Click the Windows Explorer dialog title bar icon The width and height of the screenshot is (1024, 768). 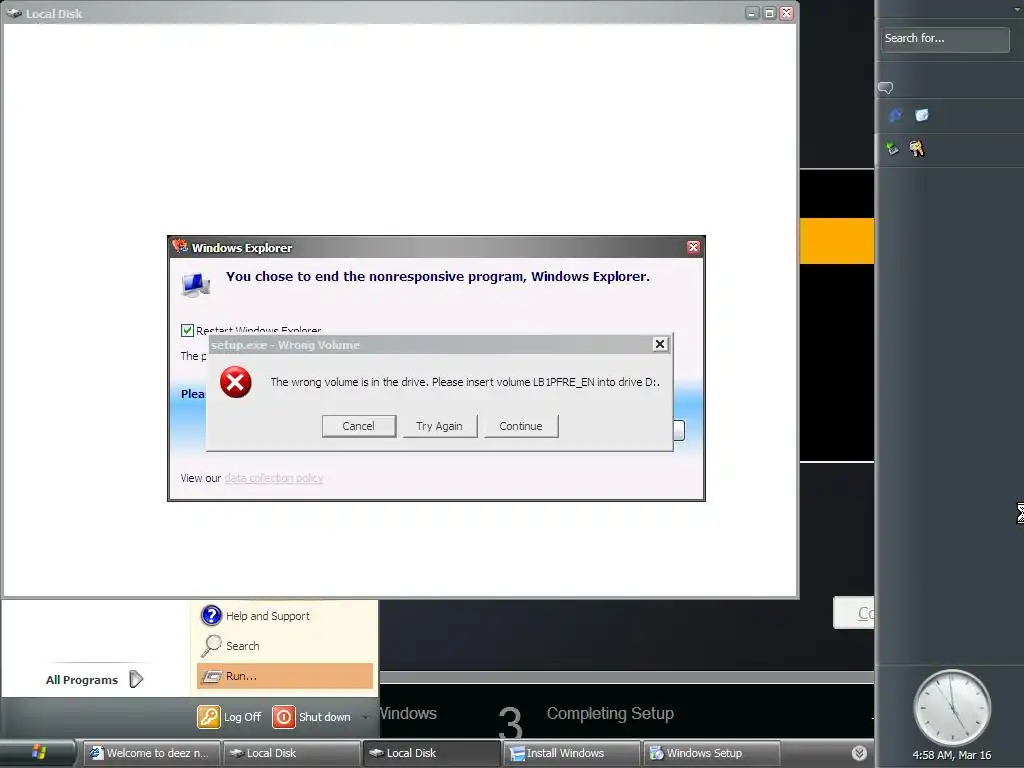point(180,246)
